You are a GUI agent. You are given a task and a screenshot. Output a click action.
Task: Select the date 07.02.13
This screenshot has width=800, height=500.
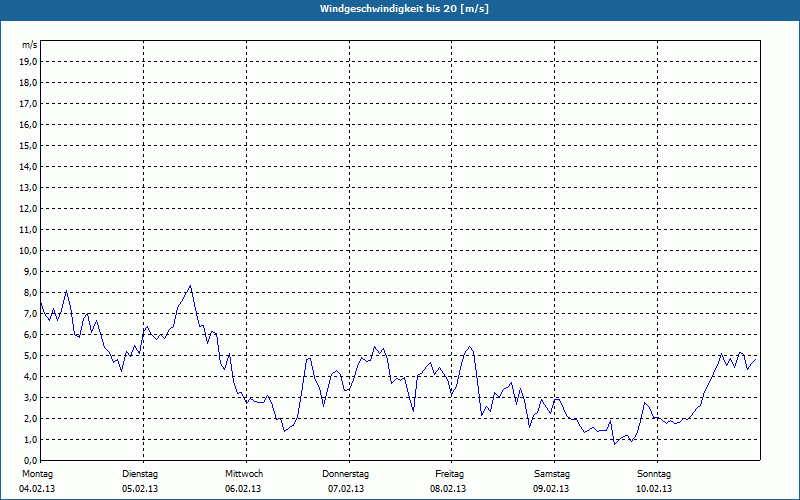click(x=346, y=489)
